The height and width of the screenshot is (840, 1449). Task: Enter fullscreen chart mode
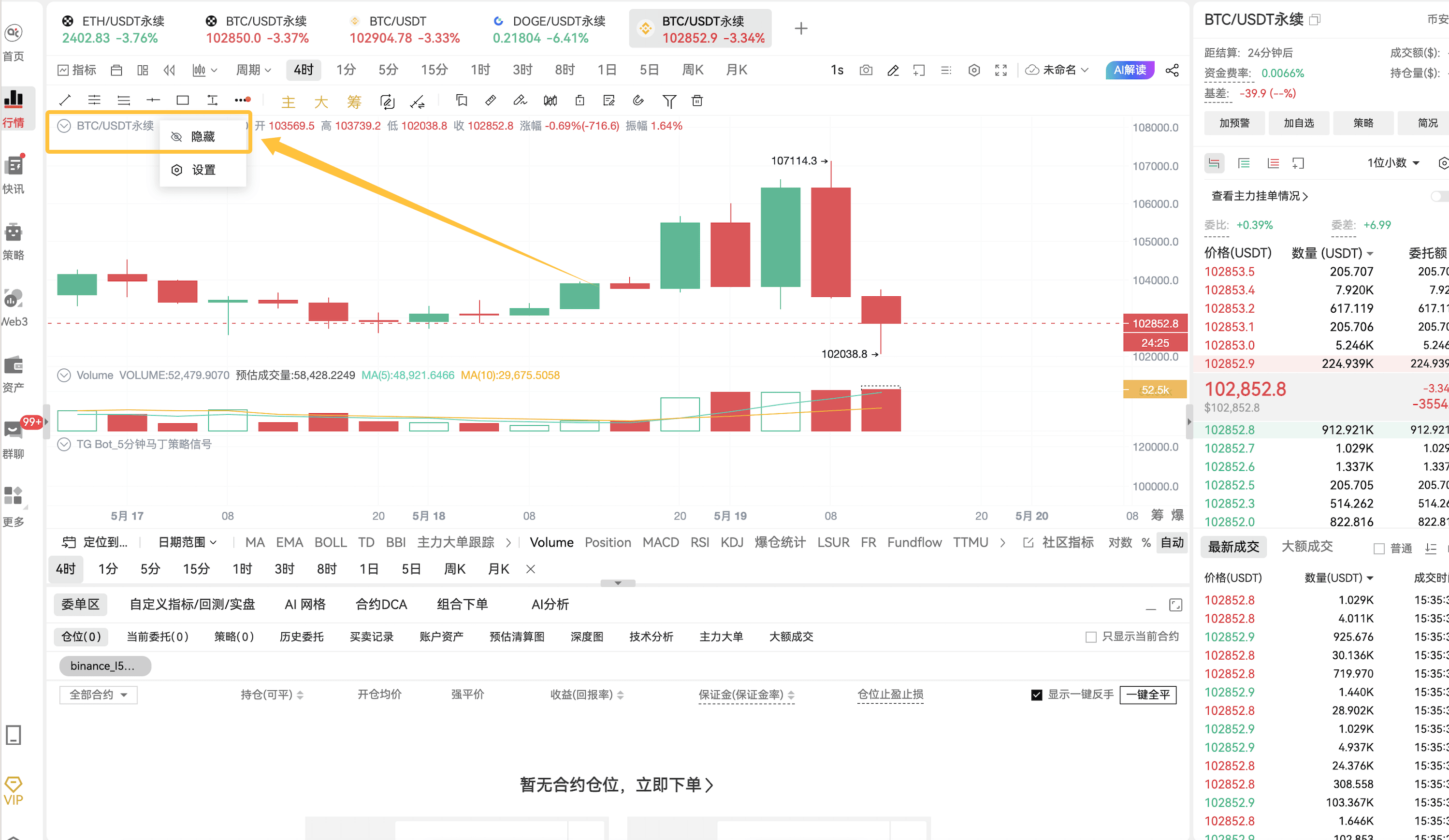(x=1000, y=70)
